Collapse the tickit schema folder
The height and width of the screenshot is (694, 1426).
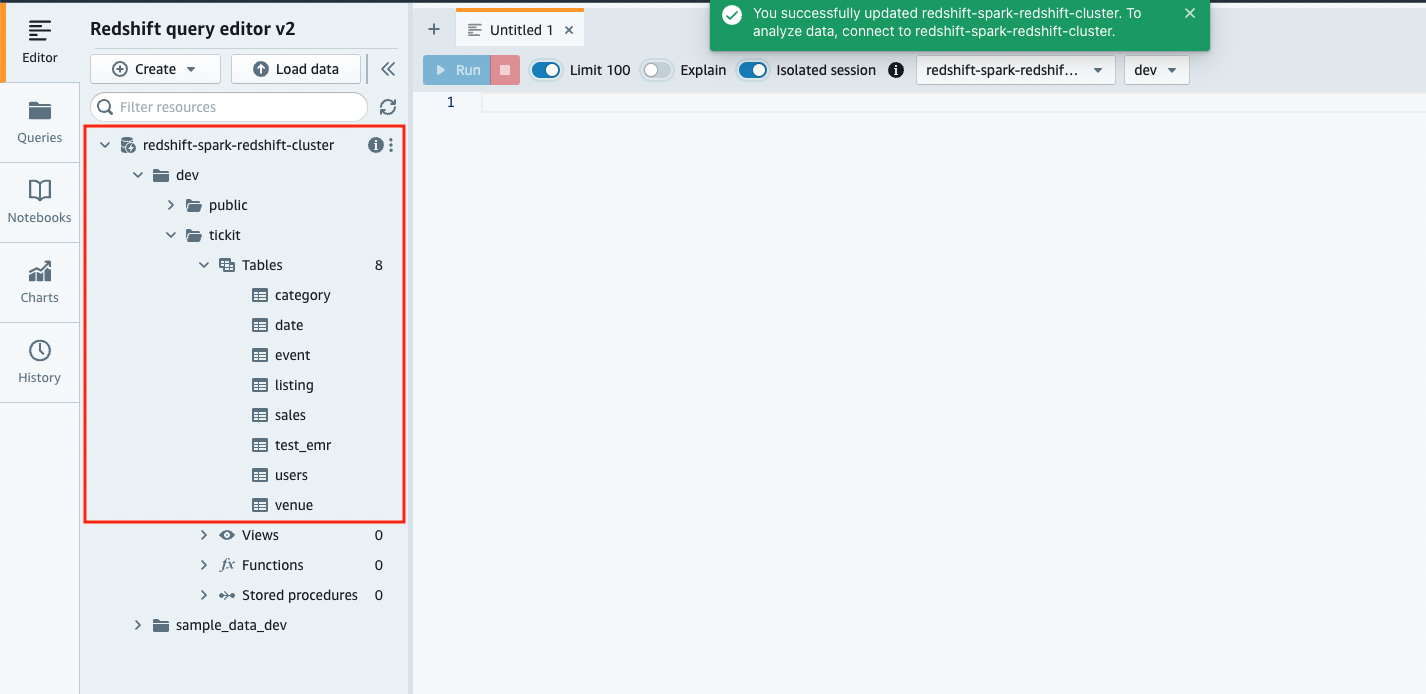(x=171, y=235)
